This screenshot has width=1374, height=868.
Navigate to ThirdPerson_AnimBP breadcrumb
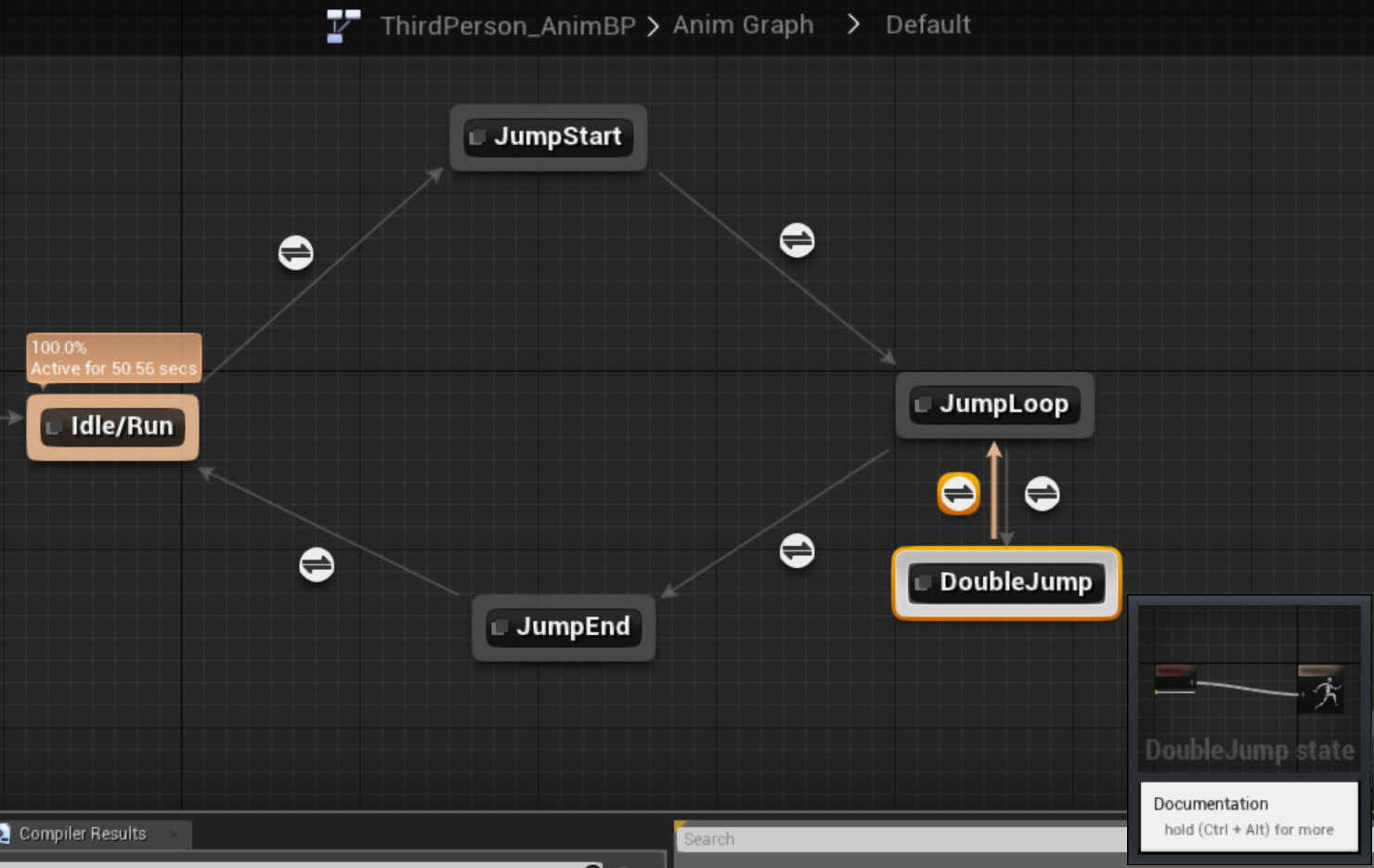508,25
